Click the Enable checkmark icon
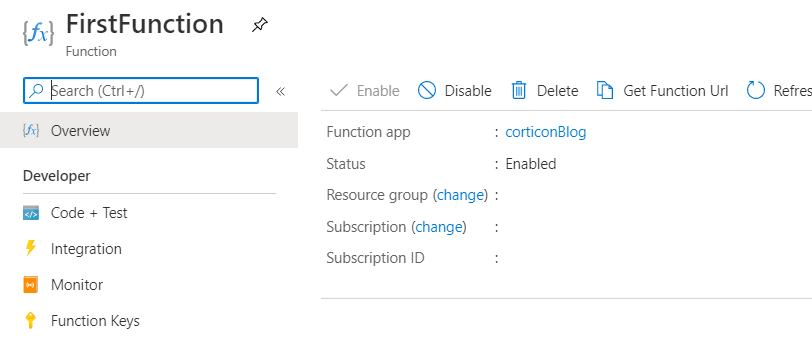The height and width of the screenshot is (362, 812). pos(339,91)
